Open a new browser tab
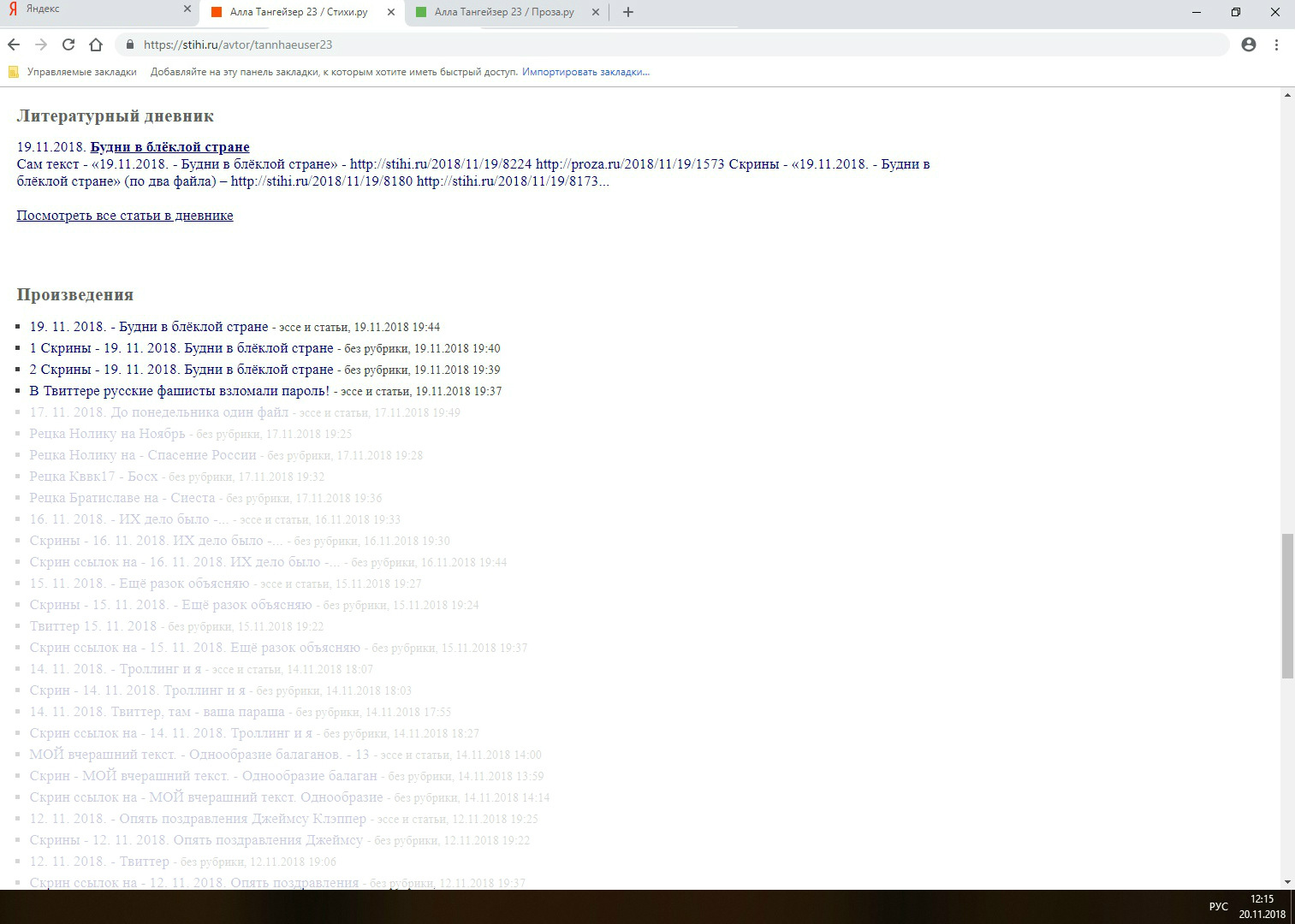The width and height of the screenshot is (1295, 924). pyautogui.click(x=628, y=12)
